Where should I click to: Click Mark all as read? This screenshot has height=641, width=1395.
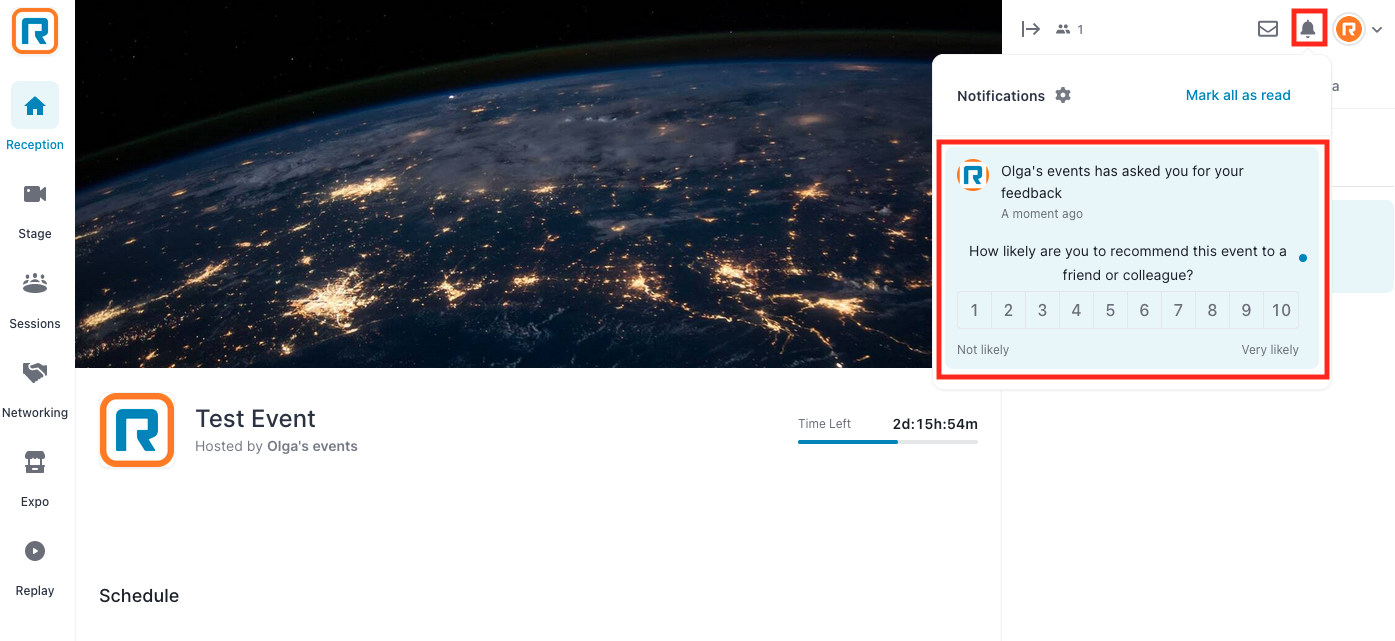[1238, 95]
